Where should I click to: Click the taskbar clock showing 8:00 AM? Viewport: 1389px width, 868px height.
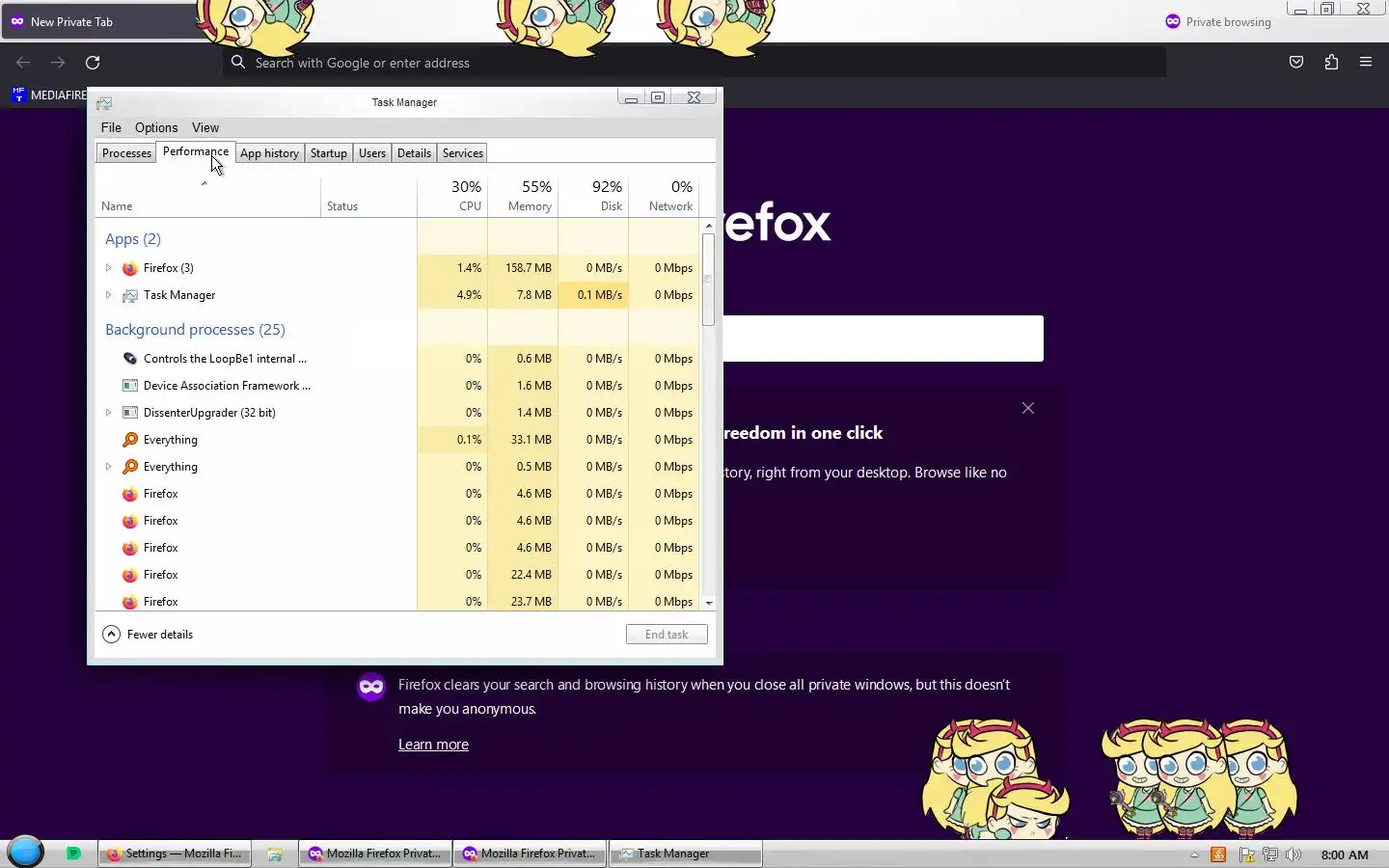coord(1345,854)
